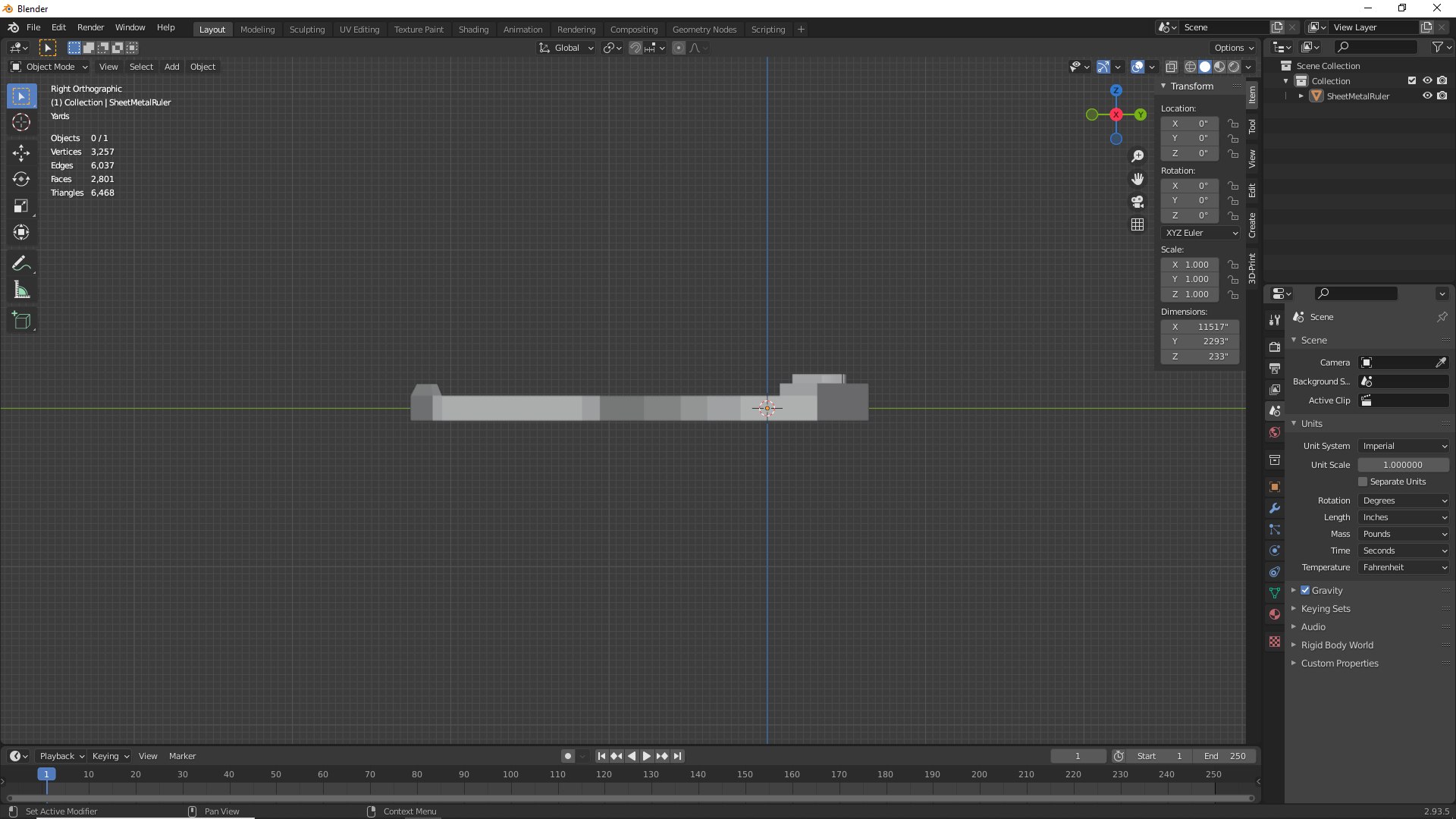
Task: Toggle camera view icon in viewport
Action: (x=1137, y=202)
